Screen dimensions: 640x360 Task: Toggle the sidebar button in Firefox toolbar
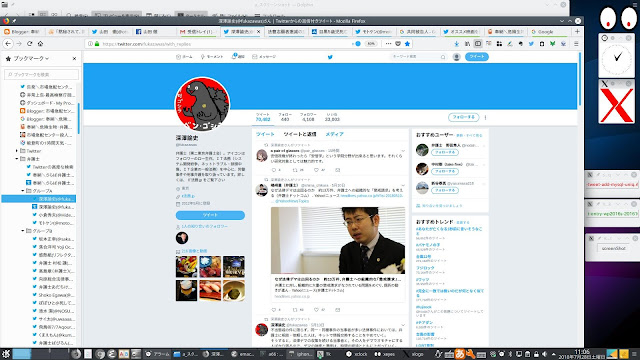click(478, 44)
